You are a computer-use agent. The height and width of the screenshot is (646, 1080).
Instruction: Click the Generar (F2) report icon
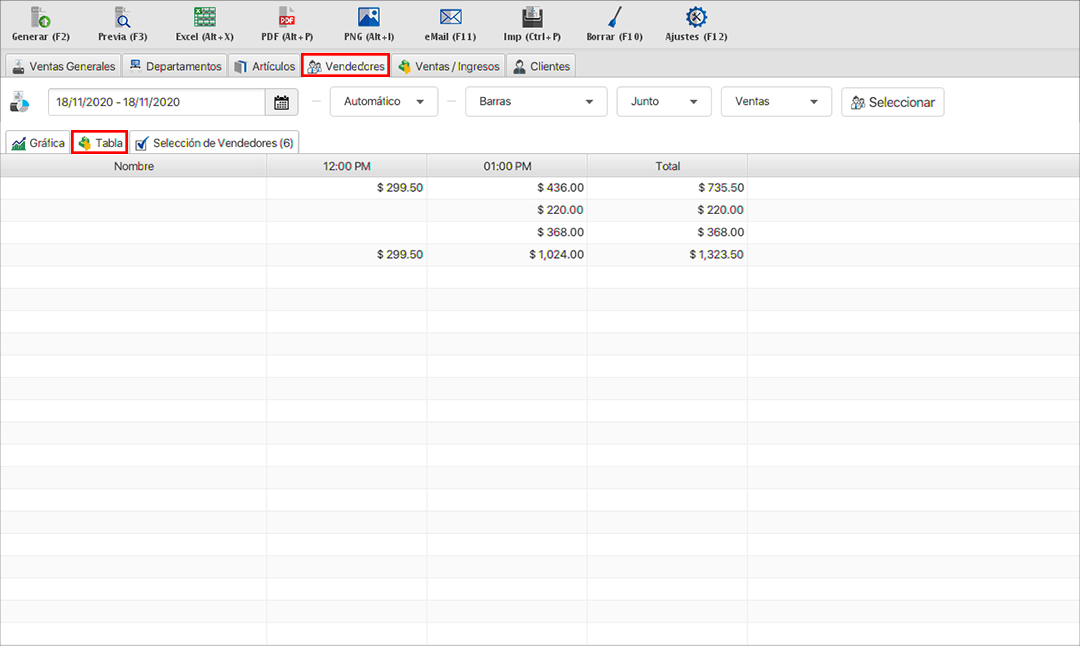click(40, 18)
